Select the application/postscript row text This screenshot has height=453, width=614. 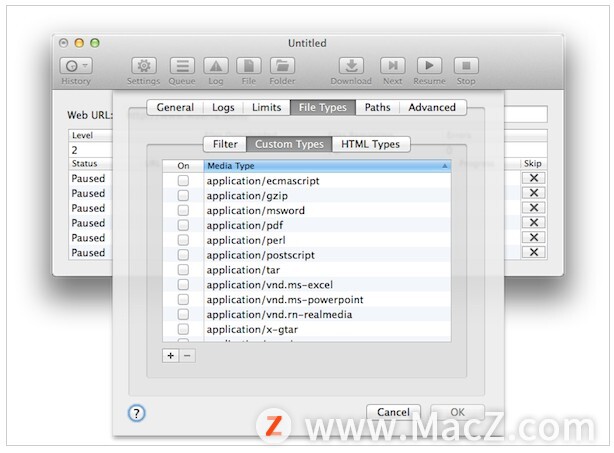point(261,255)
